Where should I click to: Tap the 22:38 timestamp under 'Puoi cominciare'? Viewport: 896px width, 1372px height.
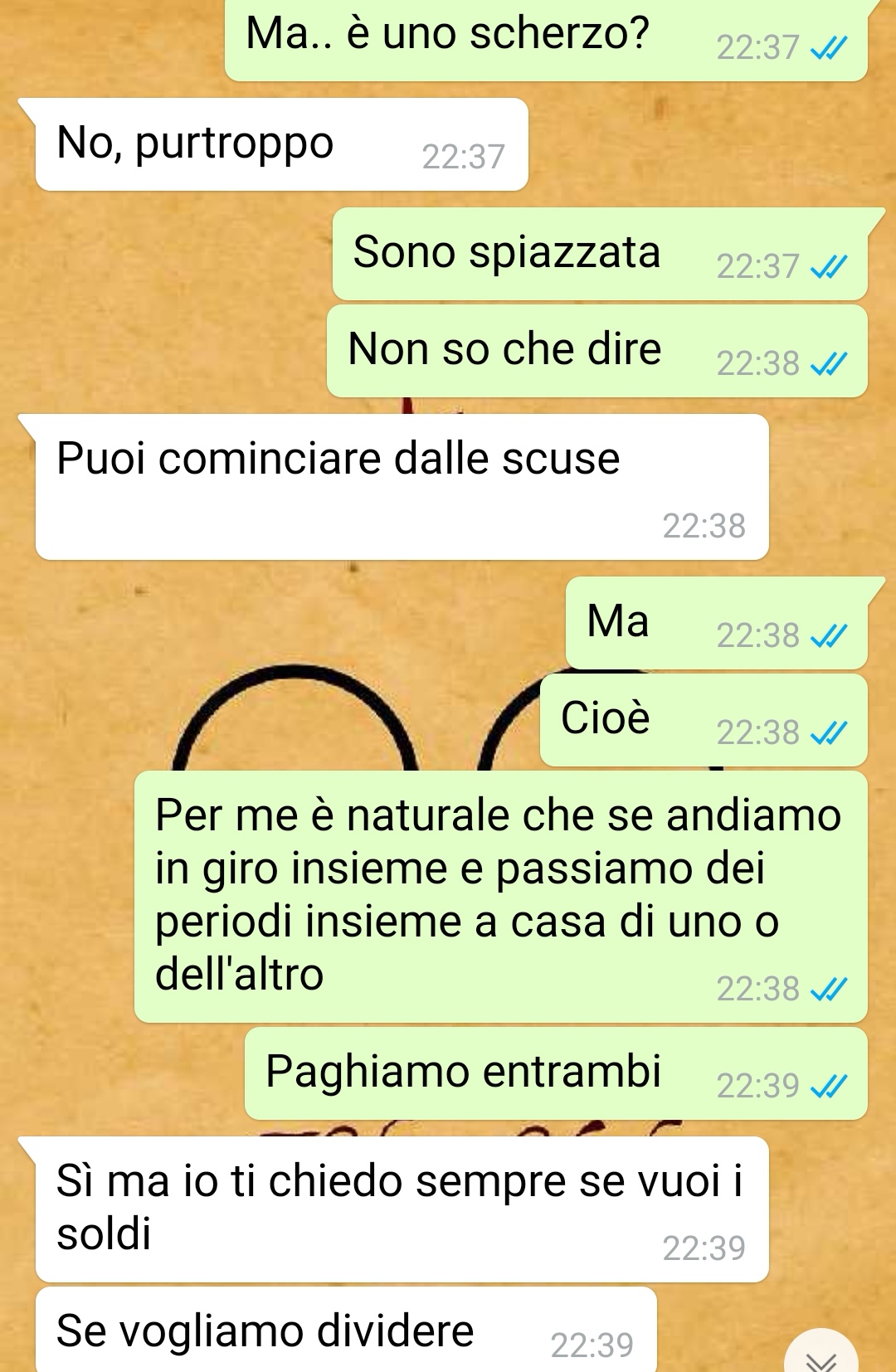click(704, 527)
